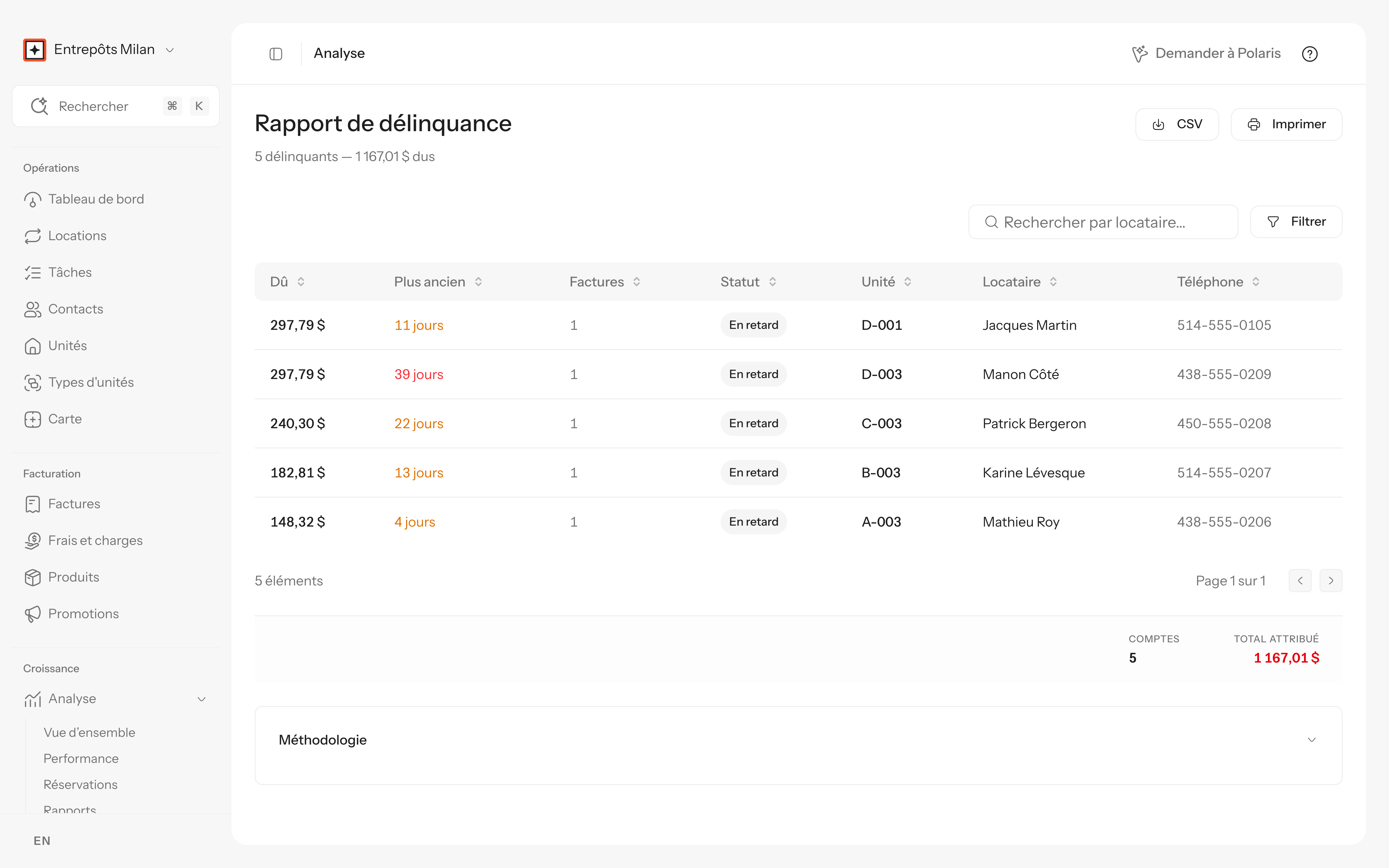
Task: Click the Entrepôts Milan logo icon
Action: pyautogui.click(x=34, y=50)
